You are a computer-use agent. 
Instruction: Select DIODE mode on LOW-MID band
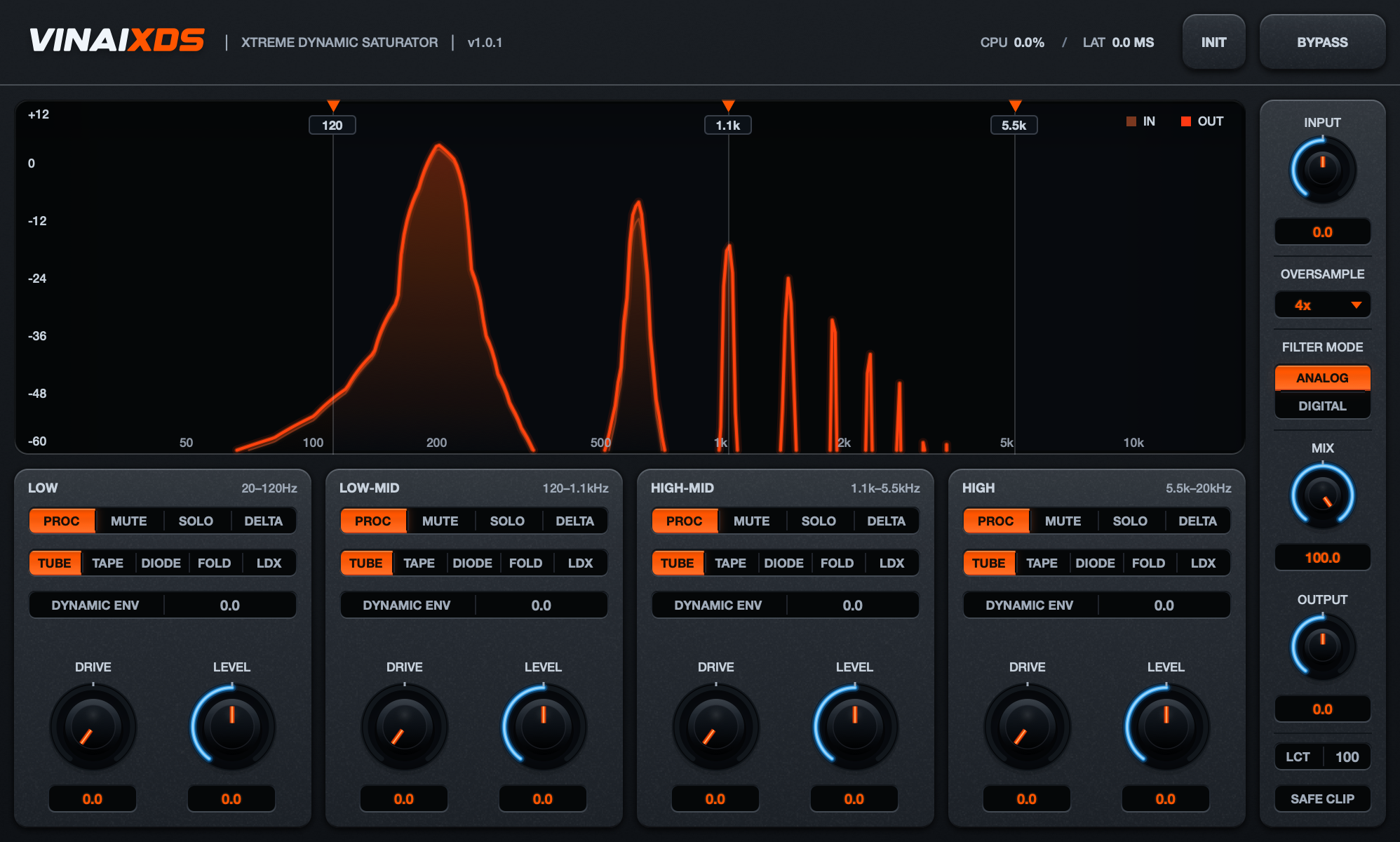pyautogui.click(x=473, y=563)
